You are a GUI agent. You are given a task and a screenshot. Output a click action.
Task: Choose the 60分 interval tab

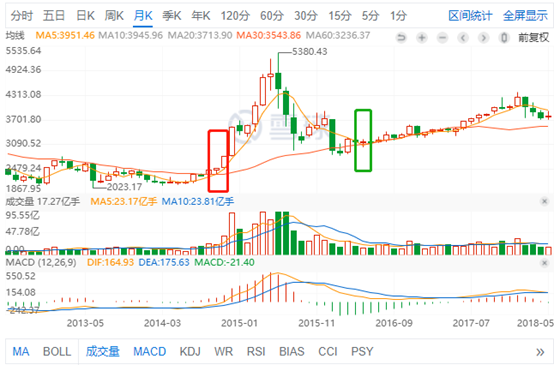point(272,16)
